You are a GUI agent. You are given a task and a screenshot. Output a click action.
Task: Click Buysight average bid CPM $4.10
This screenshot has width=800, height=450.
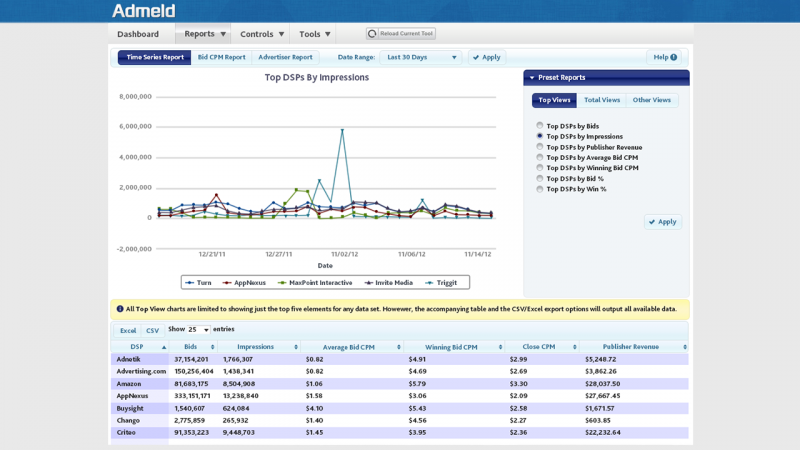click(x=314, y=408)
